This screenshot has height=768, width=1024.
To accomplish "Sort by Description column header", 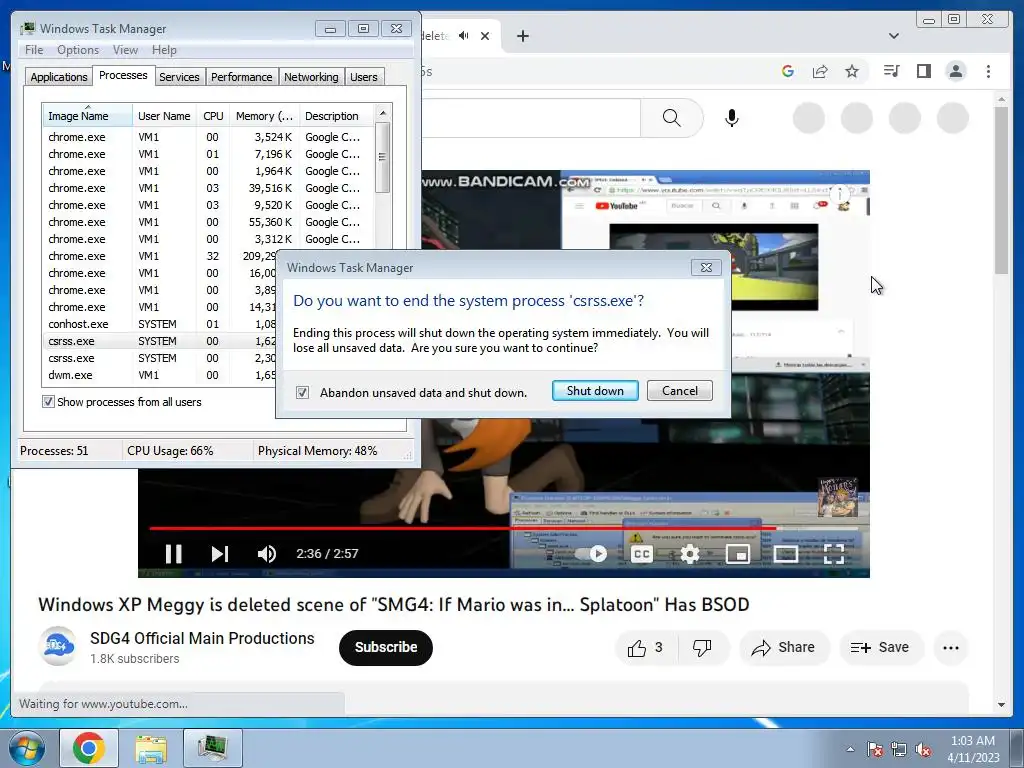I will 337,116.
